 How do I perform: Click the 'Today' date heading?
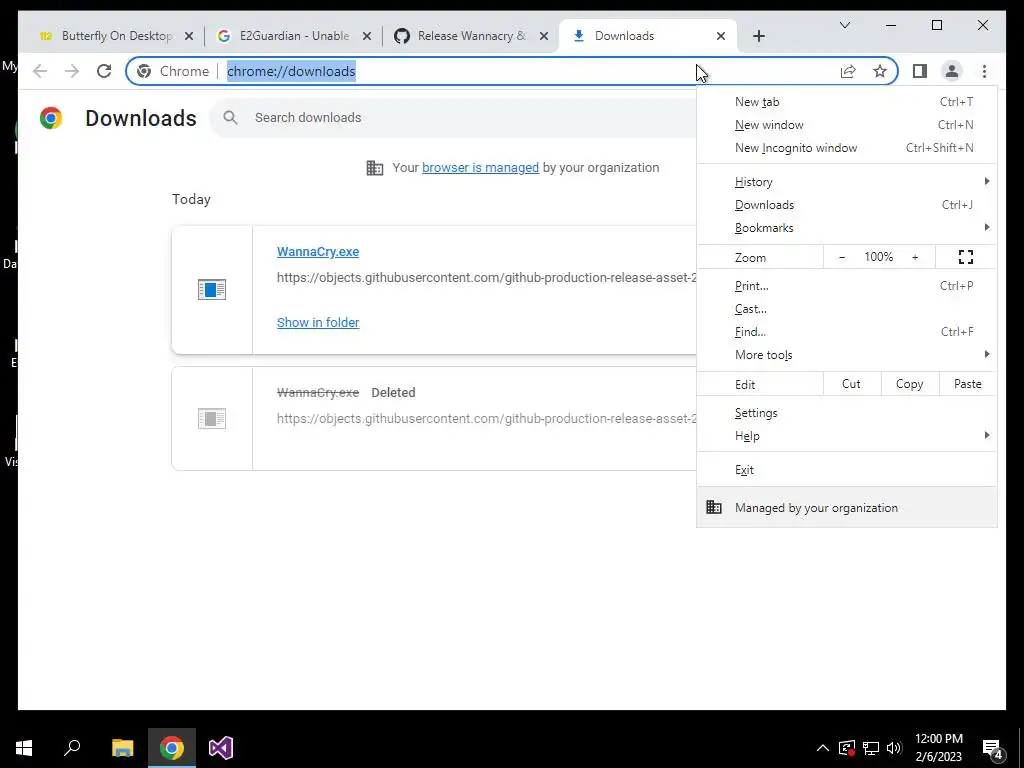(191, 199)
